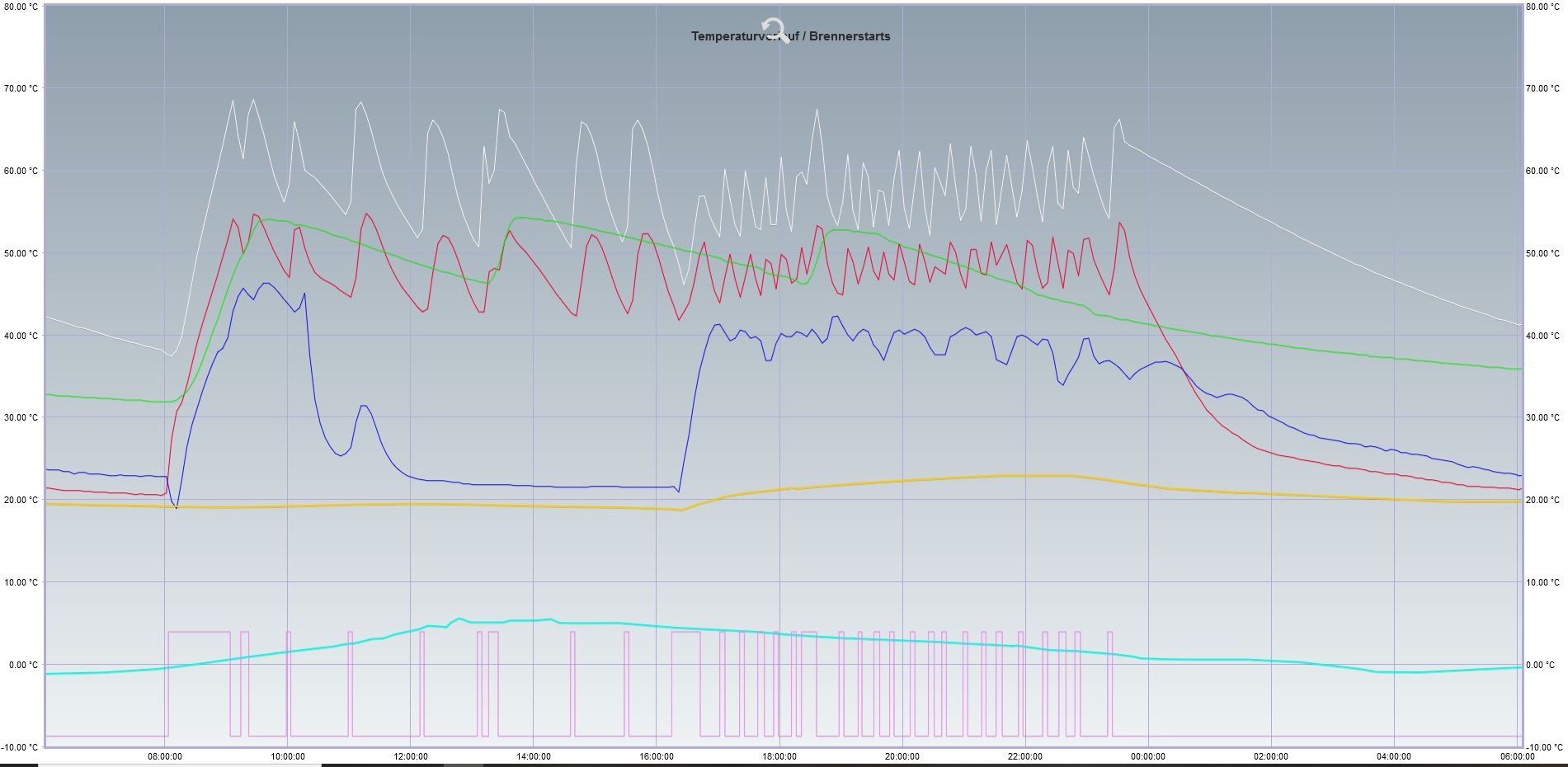Click the 70.00 °C label on right axis
Viewport: 1568px width, 767px height.
[x=1542, y=88]
